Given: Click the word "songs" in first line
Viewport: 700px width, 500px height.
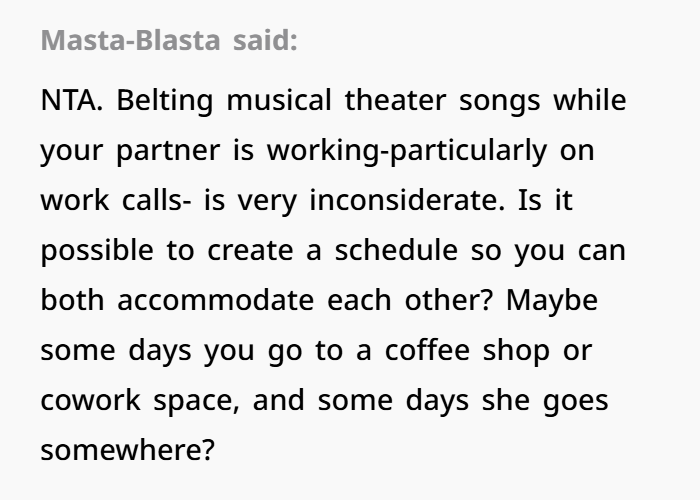Looking at the screenshot, I should click(500, 101).
